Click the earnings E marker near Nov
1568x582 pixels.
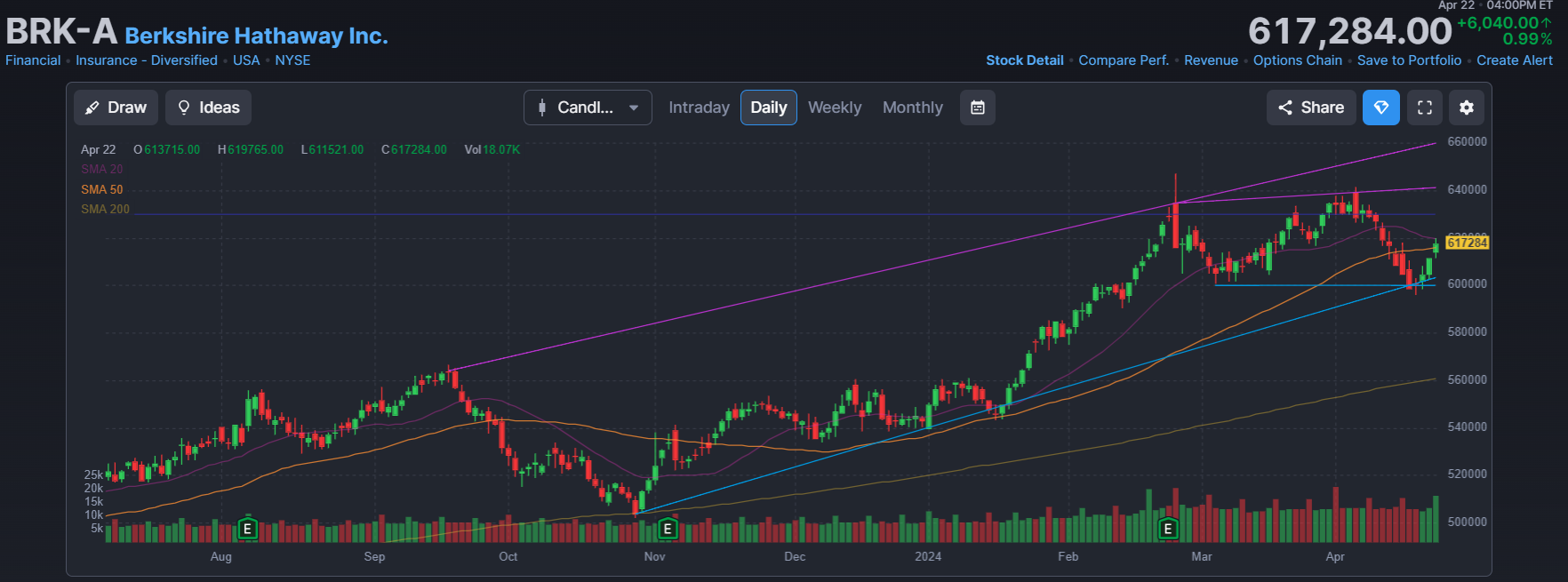[x=668, y=530]
